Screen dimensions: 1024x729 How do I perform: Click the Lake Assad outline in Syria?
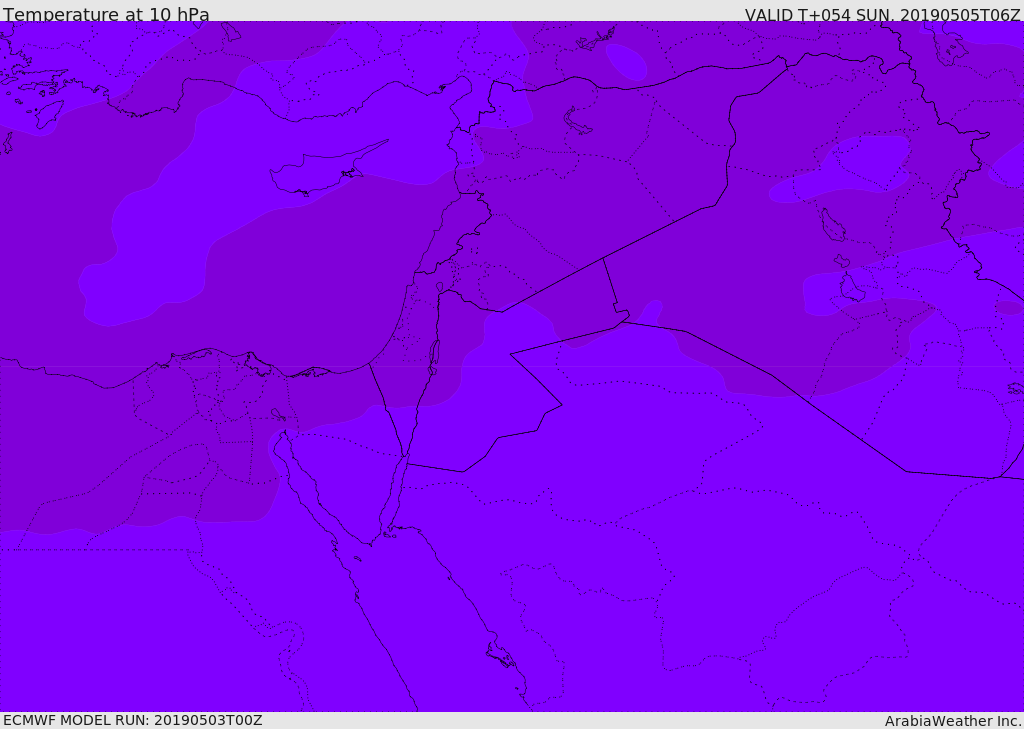click(577, 121)
